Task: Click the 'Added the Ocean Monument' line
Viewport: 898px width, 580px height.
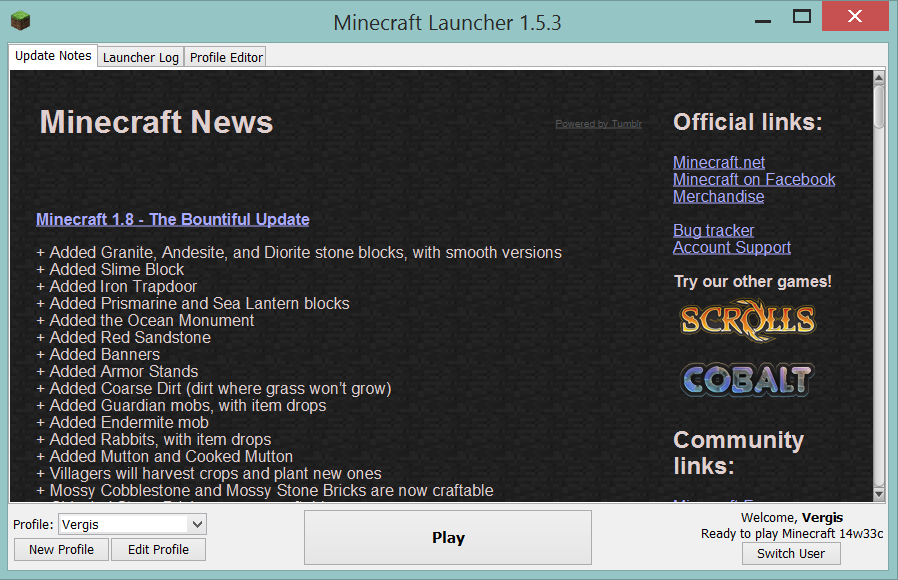Action: (x=145, y=321)
